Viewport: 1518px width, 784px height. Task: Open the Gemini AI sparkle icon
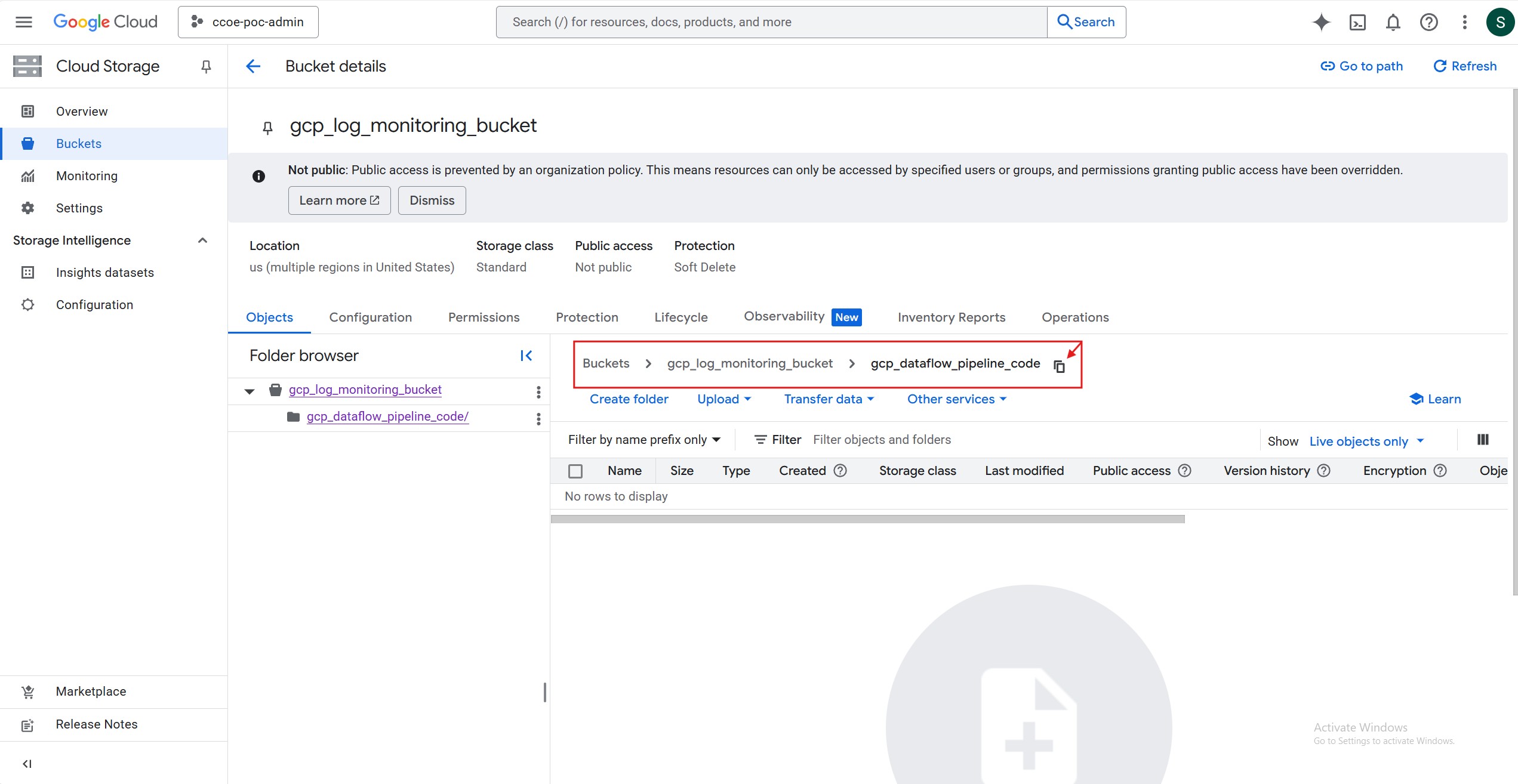(1321, 22)
